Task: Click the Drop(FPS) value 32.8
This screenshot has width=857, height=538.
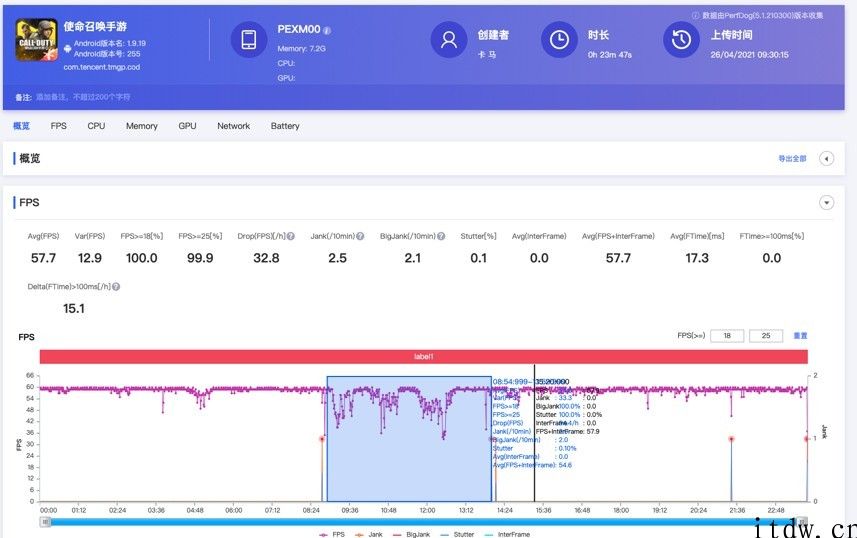Action: (x=266, y=258)
